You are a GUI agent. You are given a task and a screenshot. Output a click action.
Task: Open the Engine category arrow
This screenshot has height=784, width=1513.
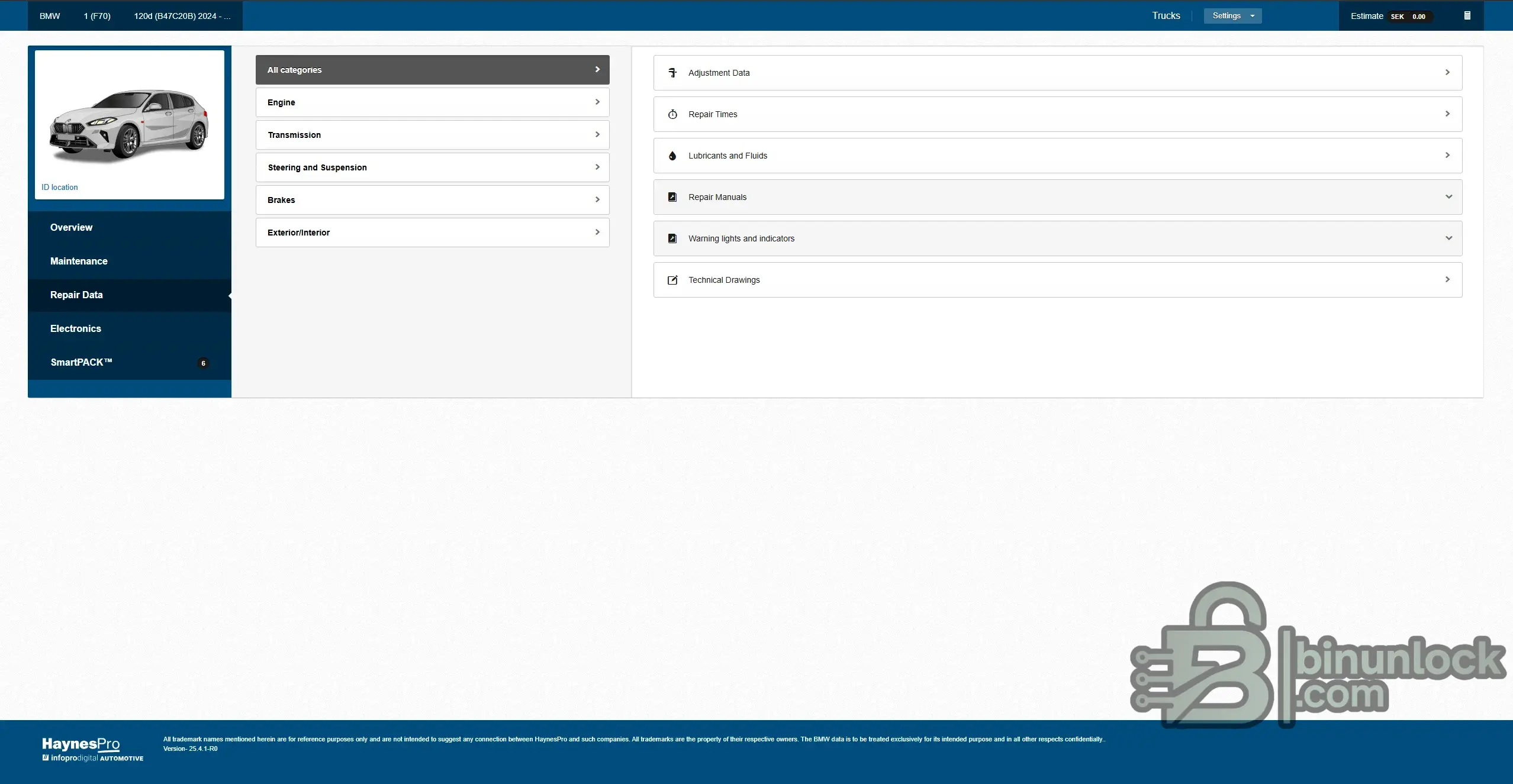[597, 102]
